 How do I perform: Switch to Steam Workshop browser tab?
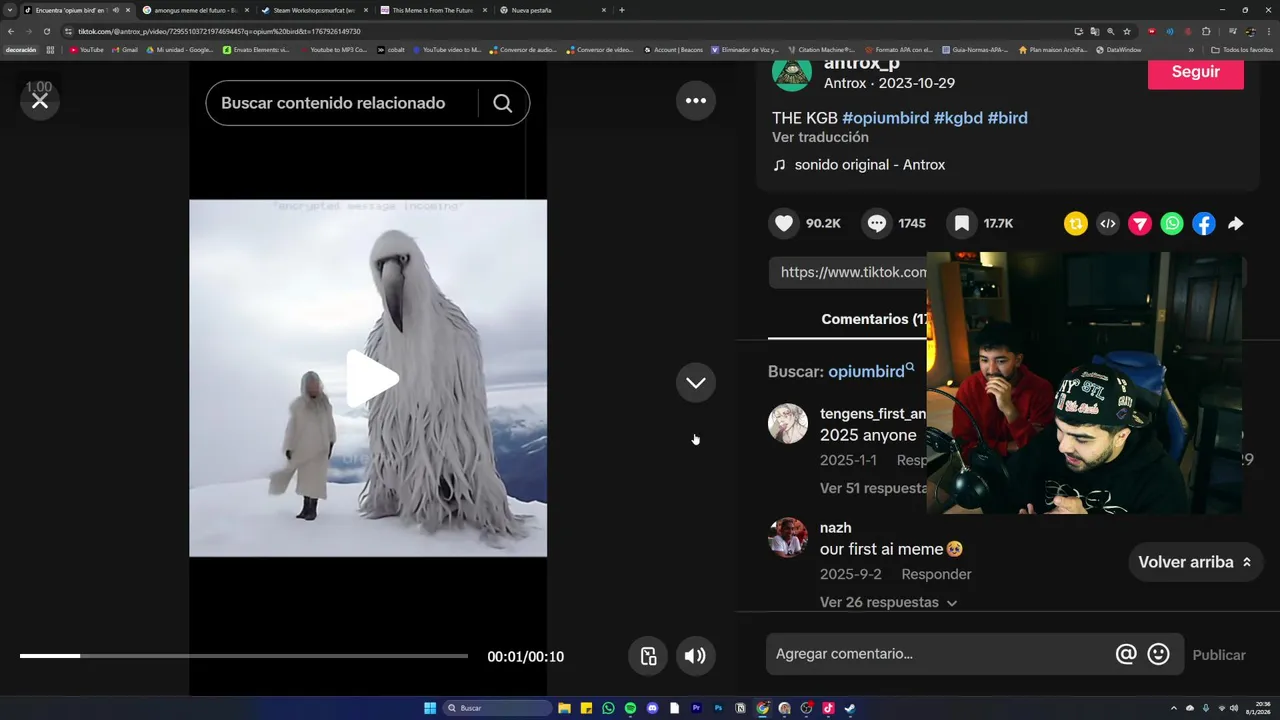[315, 10]
